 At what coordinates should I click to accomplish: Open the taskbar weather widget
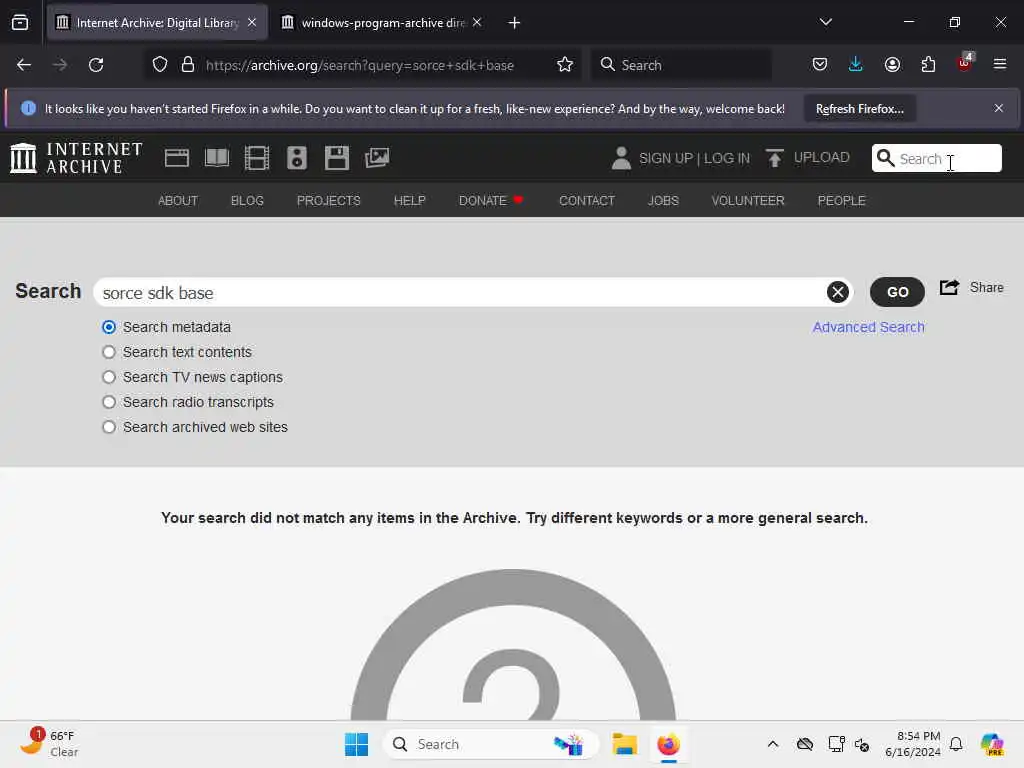tap(50, 743)
